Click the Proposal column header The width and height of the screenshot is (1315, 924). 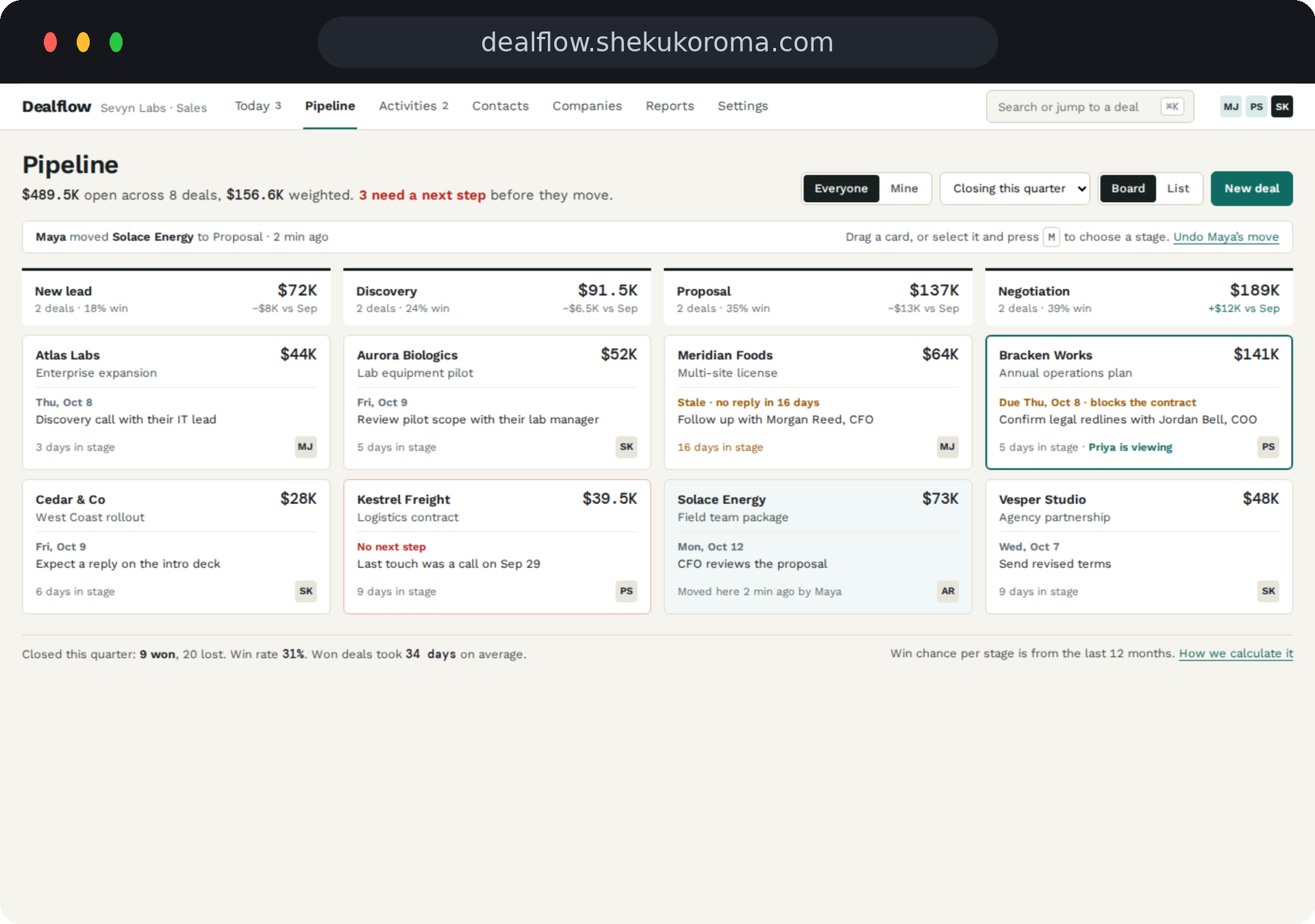coord(818,297)
